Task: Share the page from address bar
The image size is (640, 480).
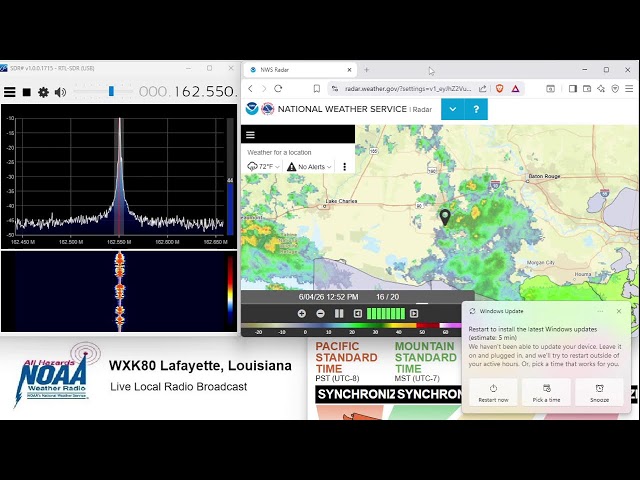Action: [482, 89]
